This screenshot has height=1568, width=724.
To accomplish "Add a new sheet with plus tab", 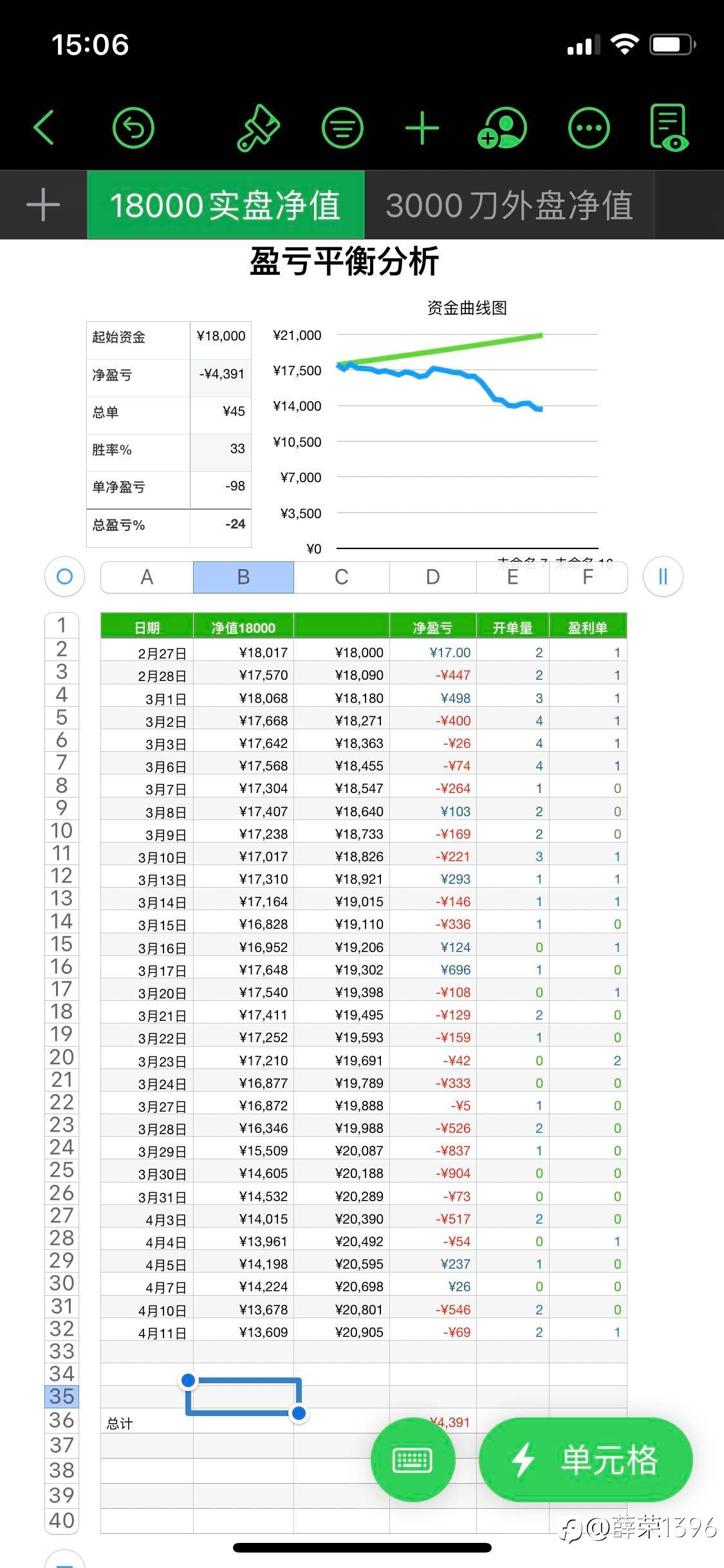I will click(43, 205).
